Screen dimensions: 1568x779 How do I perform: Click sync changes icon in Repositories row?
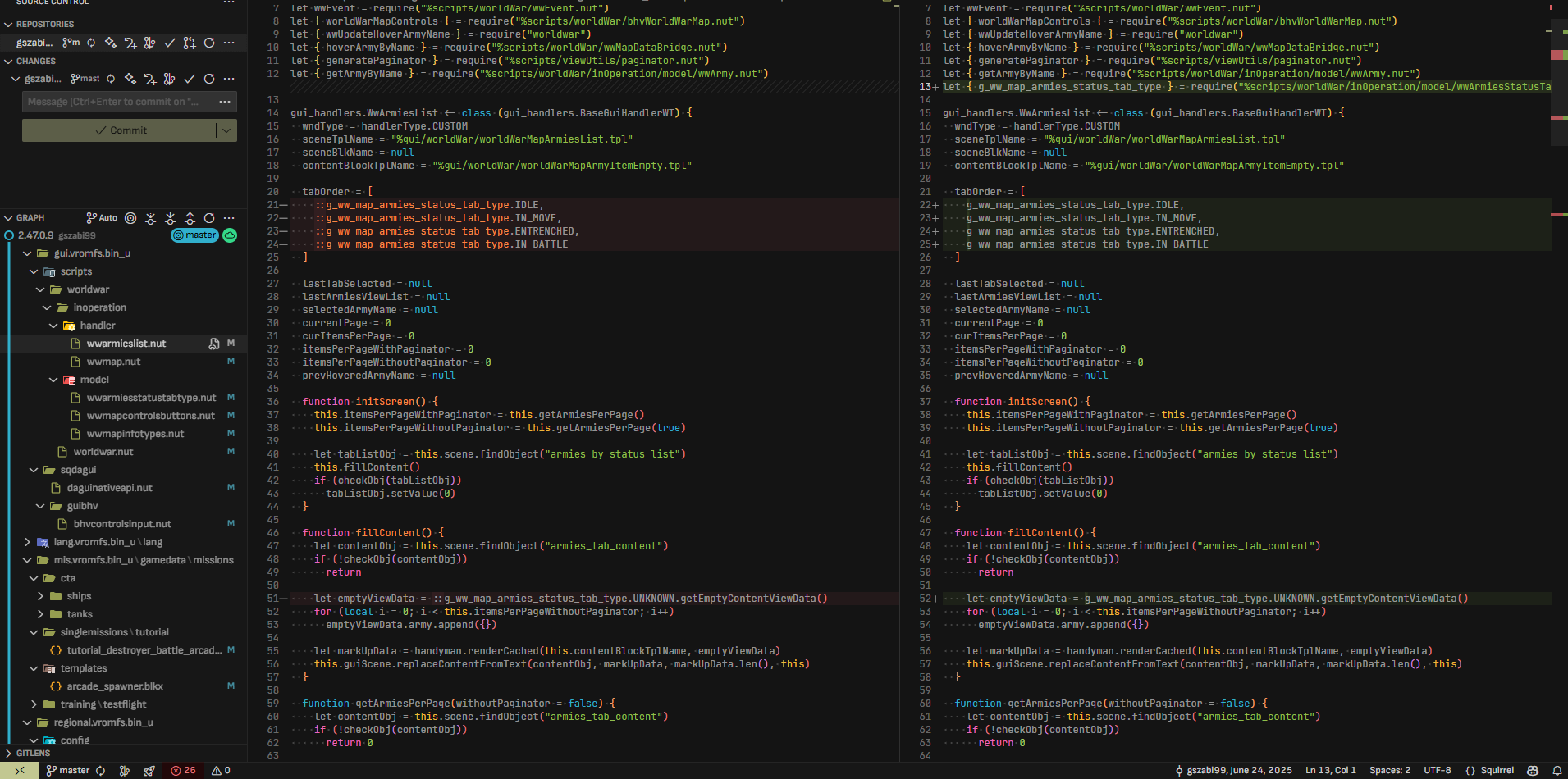(91, 43)
